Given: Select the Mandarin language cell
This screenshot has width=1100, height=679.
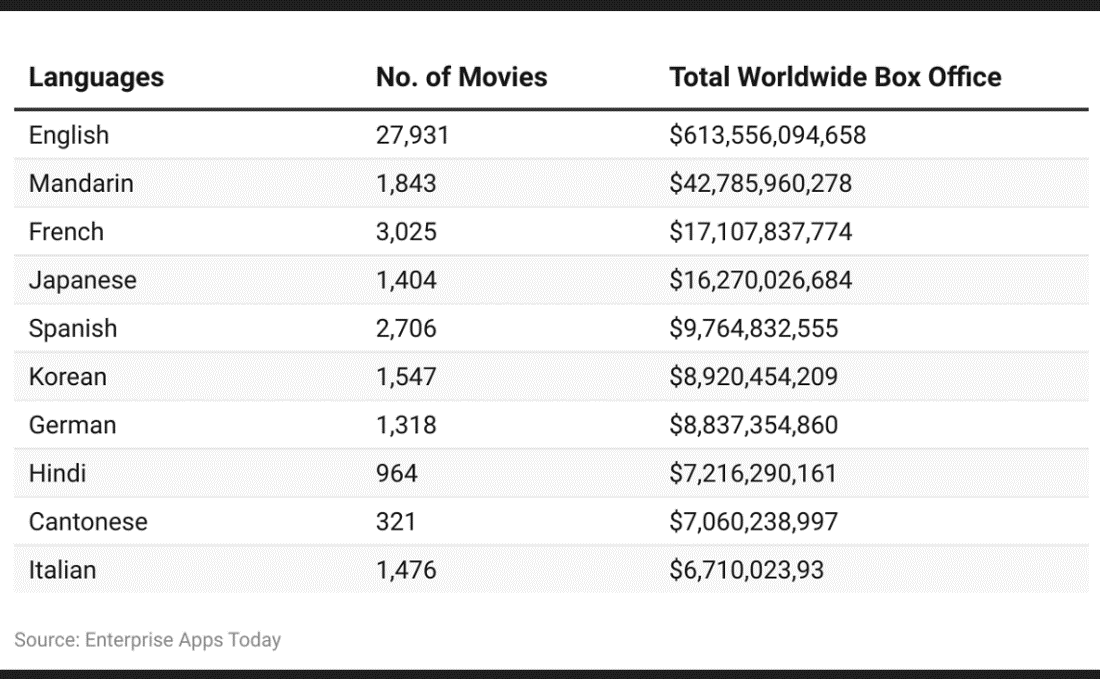Looking at the screenshot, I should 81,184.
